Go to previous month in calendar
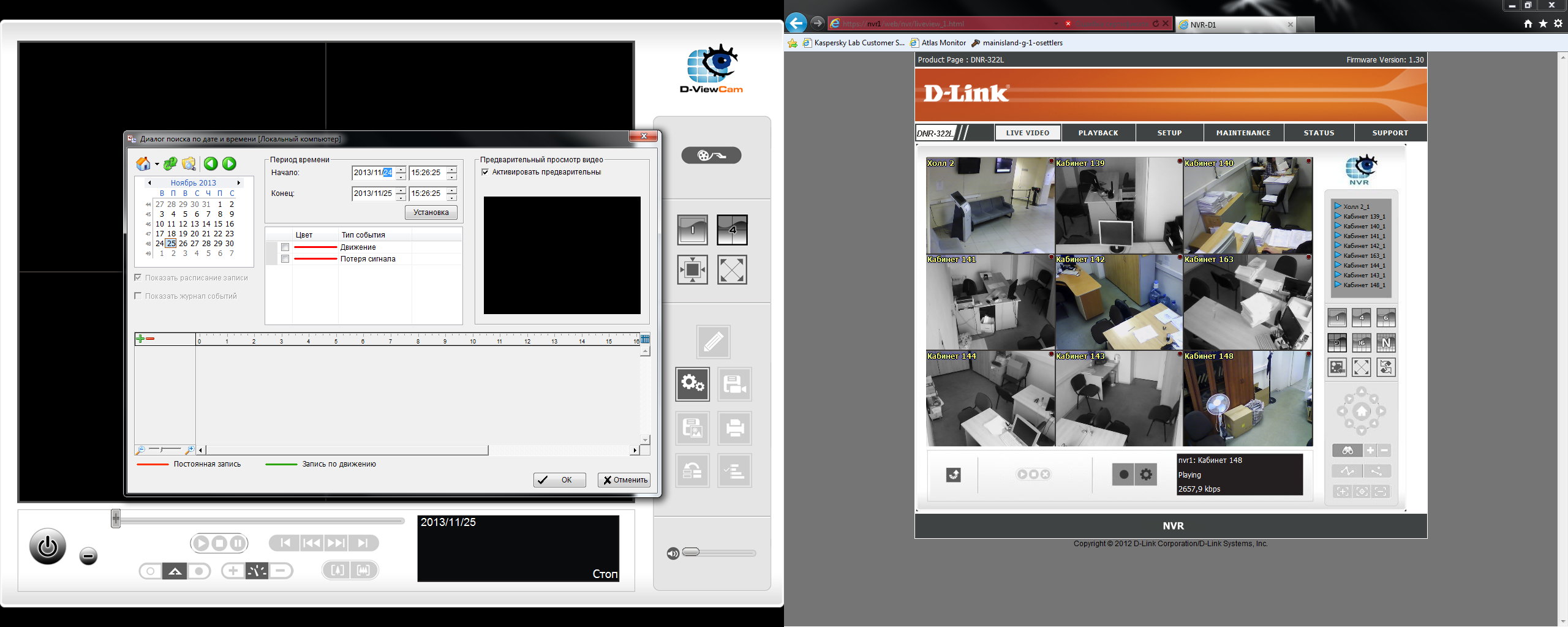 point(149,182)
